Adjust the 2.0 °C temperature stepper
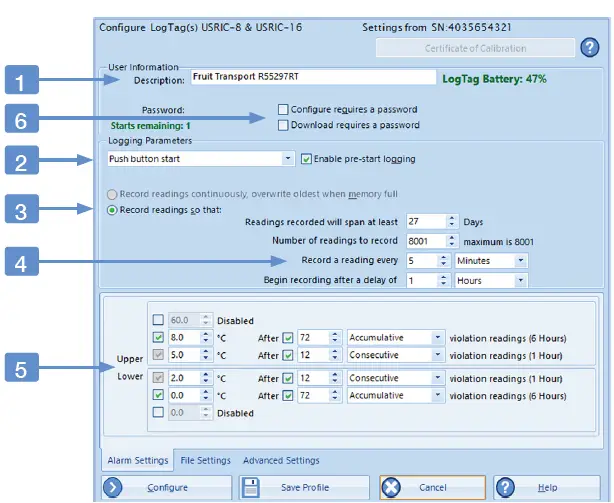The height and width of the screenshot is (503, 614). (x=206, y=378)
